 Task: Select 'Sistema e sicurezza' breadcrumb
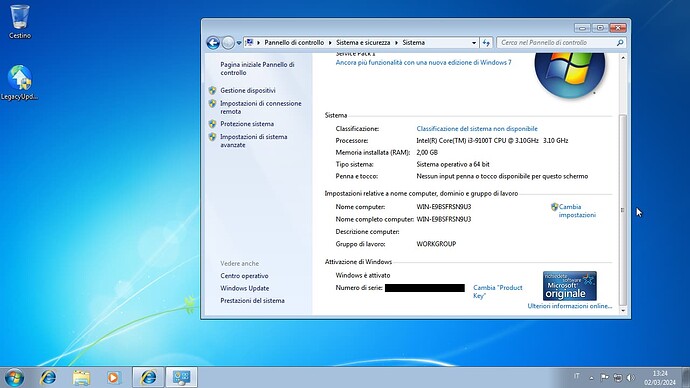point(363,43)
